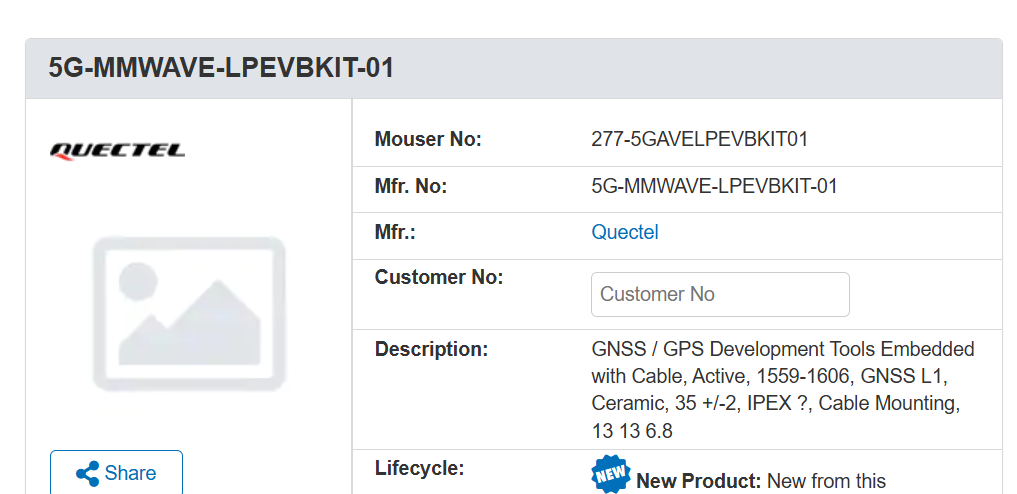Click the share glyph inside the Share button
Screen dimensions: 1017x494
[87, 473]
